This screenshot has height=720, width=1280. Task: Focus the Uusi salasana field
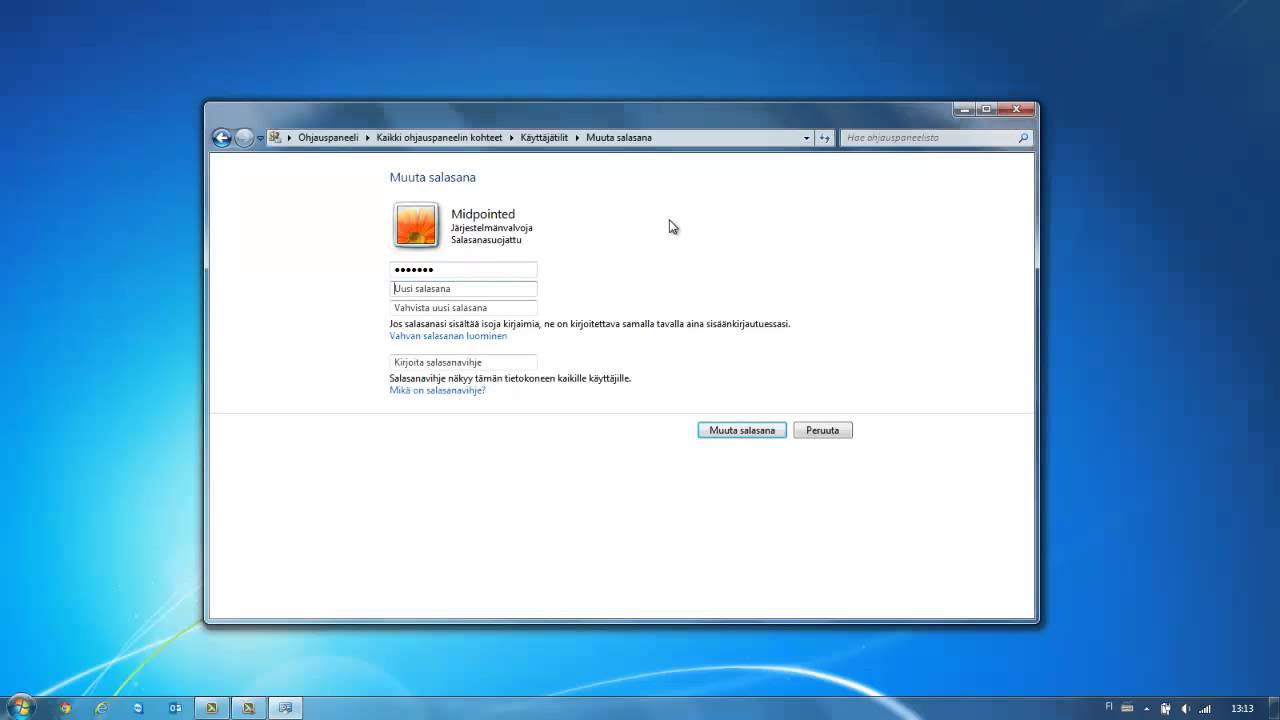click(463, 289)
